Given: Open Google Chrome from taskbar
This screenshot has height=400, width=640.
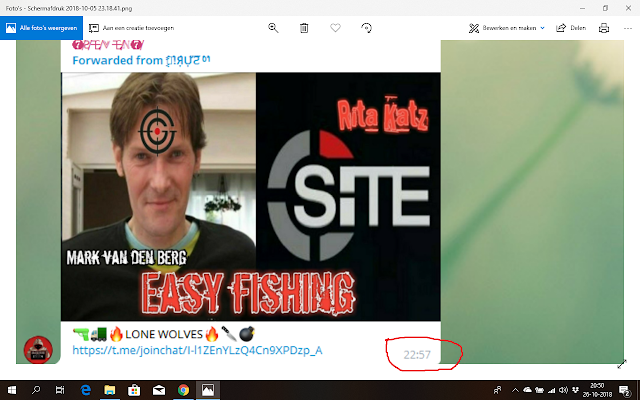Looking at the screenshot, I should pyautogui.click(x=183, y=390).
